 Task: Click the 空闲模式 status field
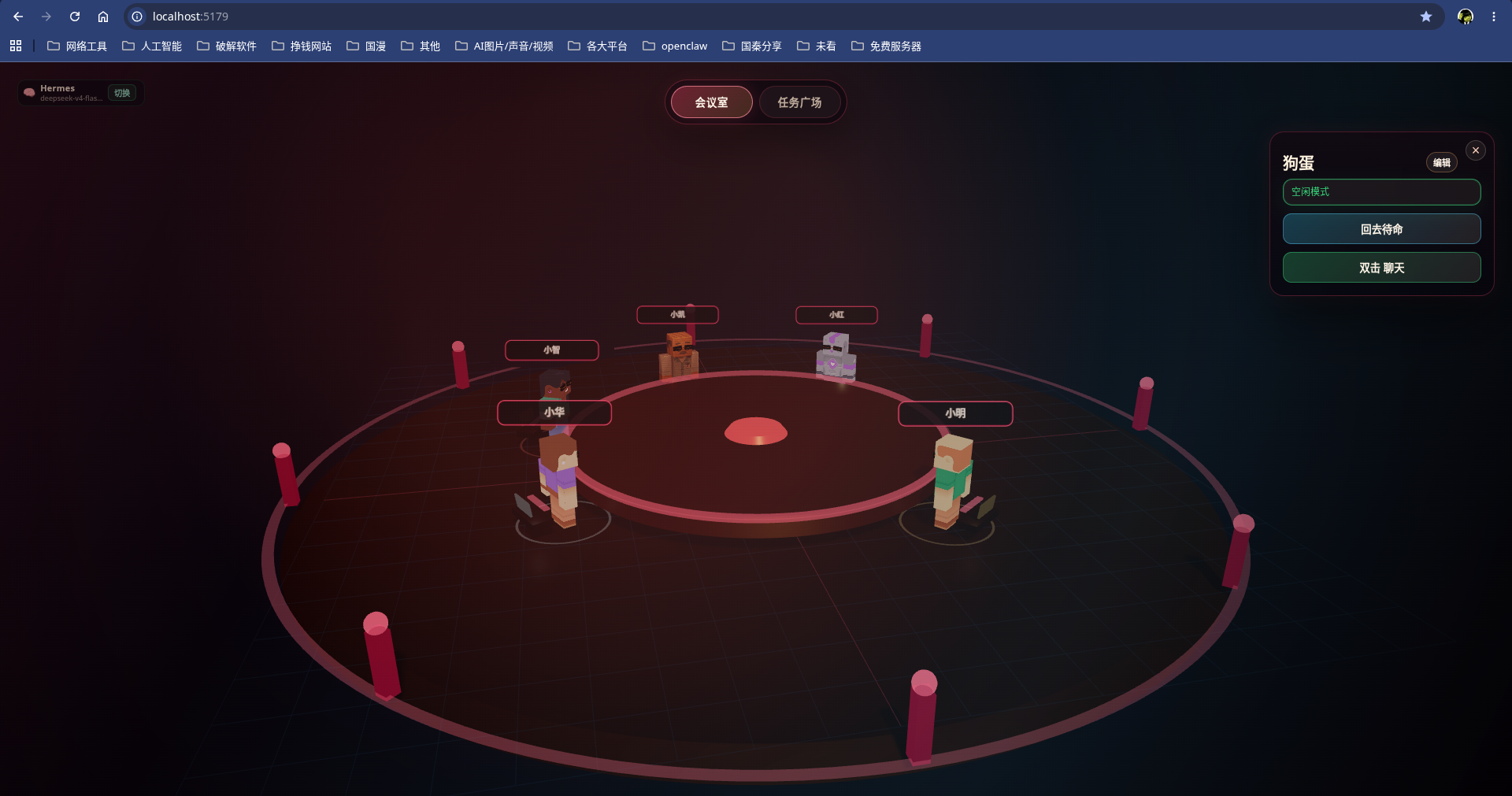pyautogui.click(x=1382, y=192)
